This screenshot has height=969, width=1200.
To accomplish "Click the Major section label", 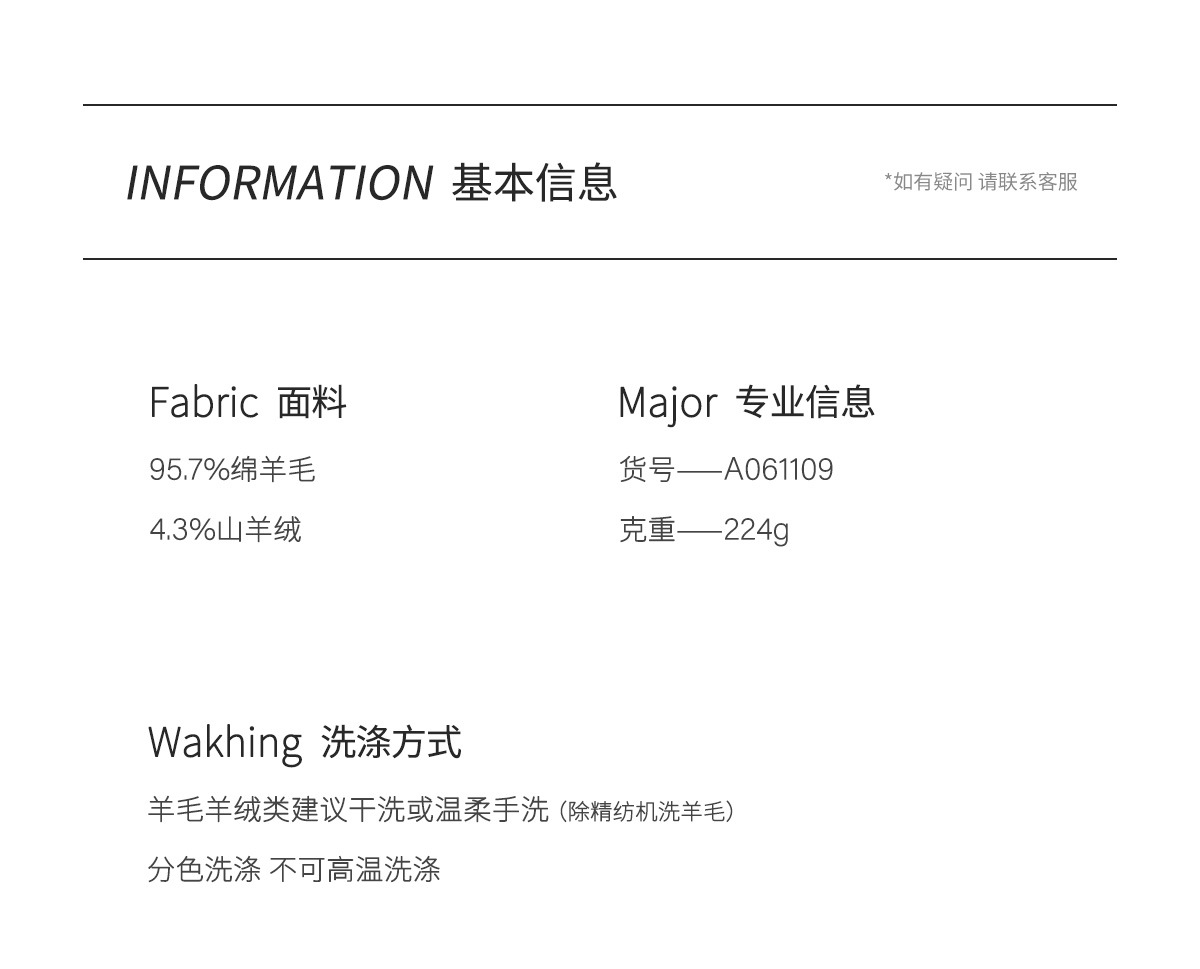I will pyautogui.click(x=667, y=403).
